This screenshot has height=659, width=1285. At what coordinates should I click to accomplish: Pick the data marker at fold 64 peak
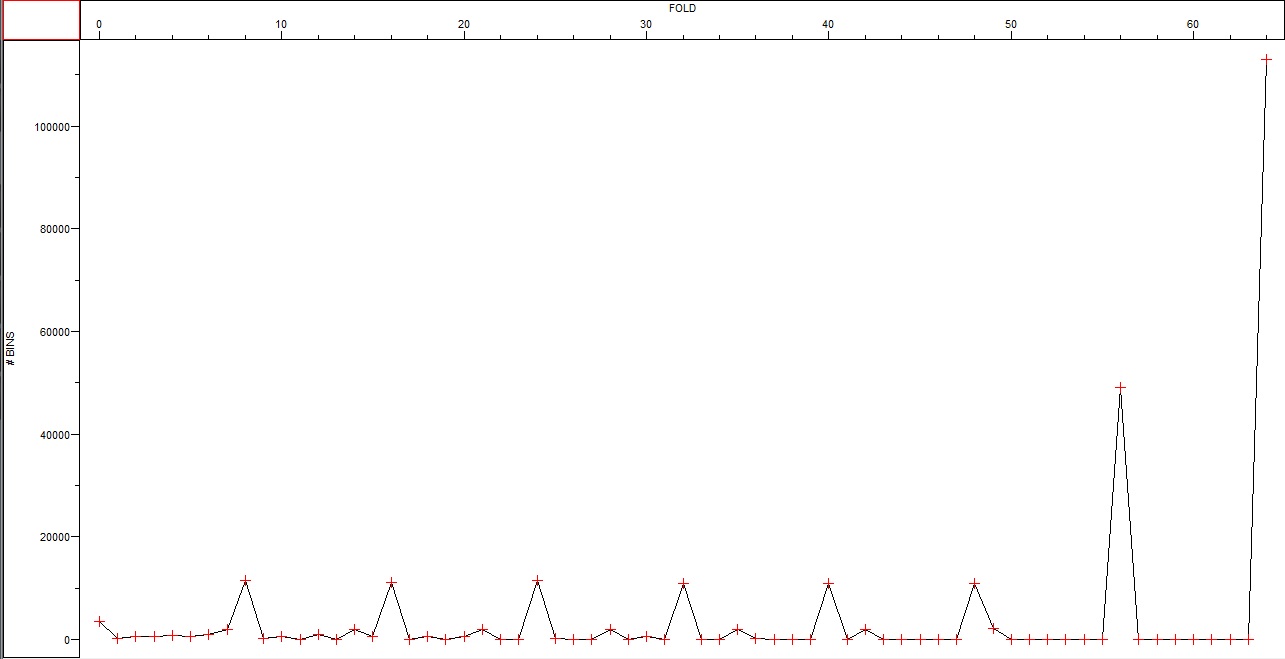1266,59
